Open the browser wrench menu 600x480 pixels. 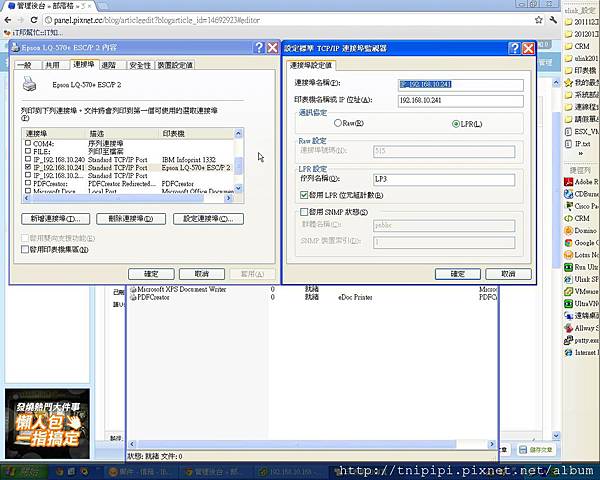(x=553, y=20)
